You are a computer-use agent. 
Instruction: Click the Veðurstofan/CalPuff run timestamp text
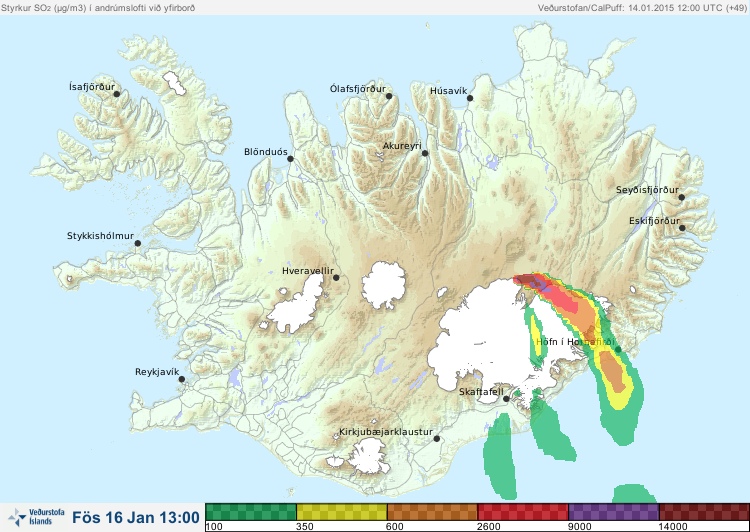point(641,7)
